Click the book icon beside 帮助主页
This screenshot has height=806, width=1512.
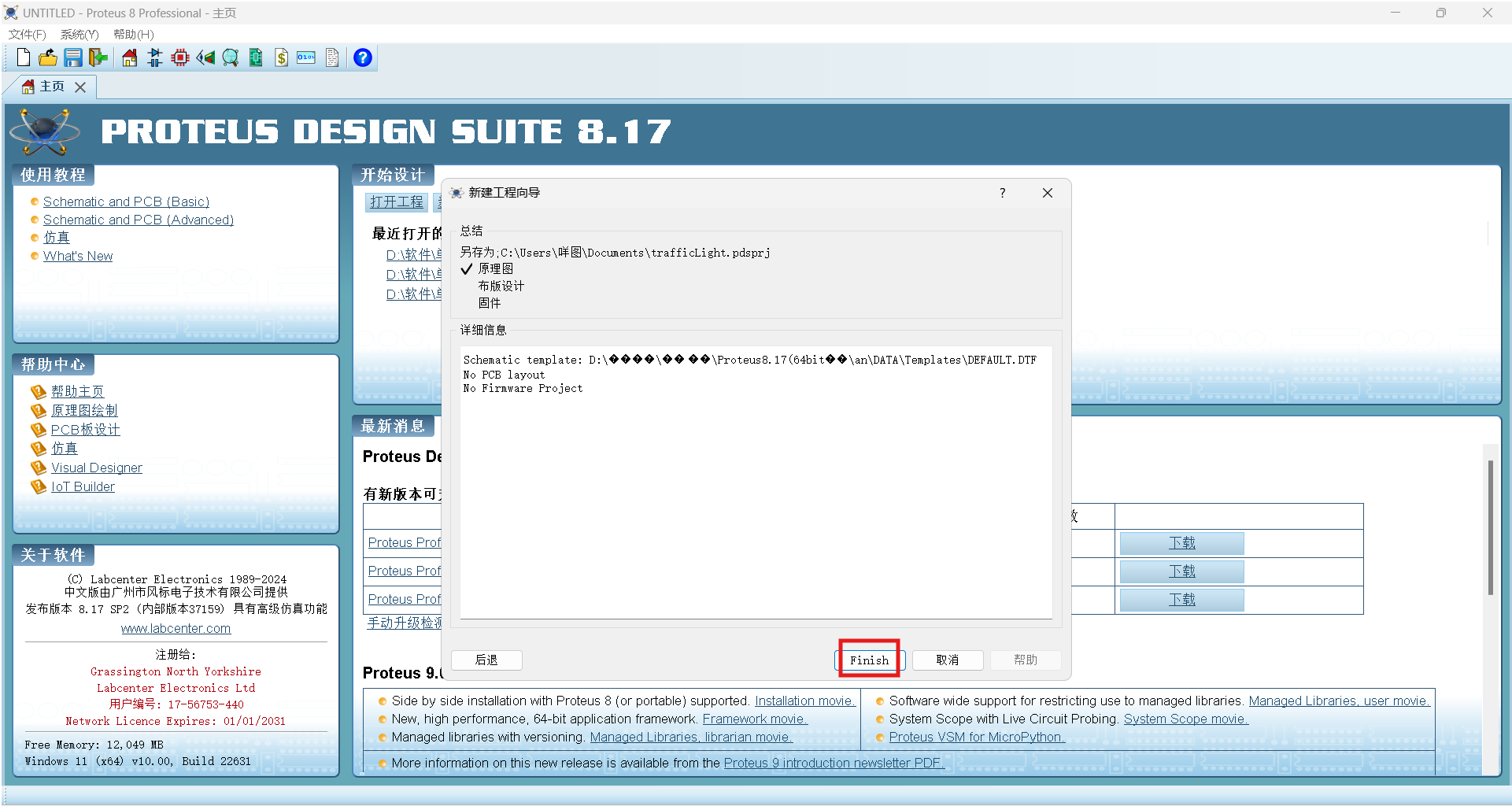39,391
